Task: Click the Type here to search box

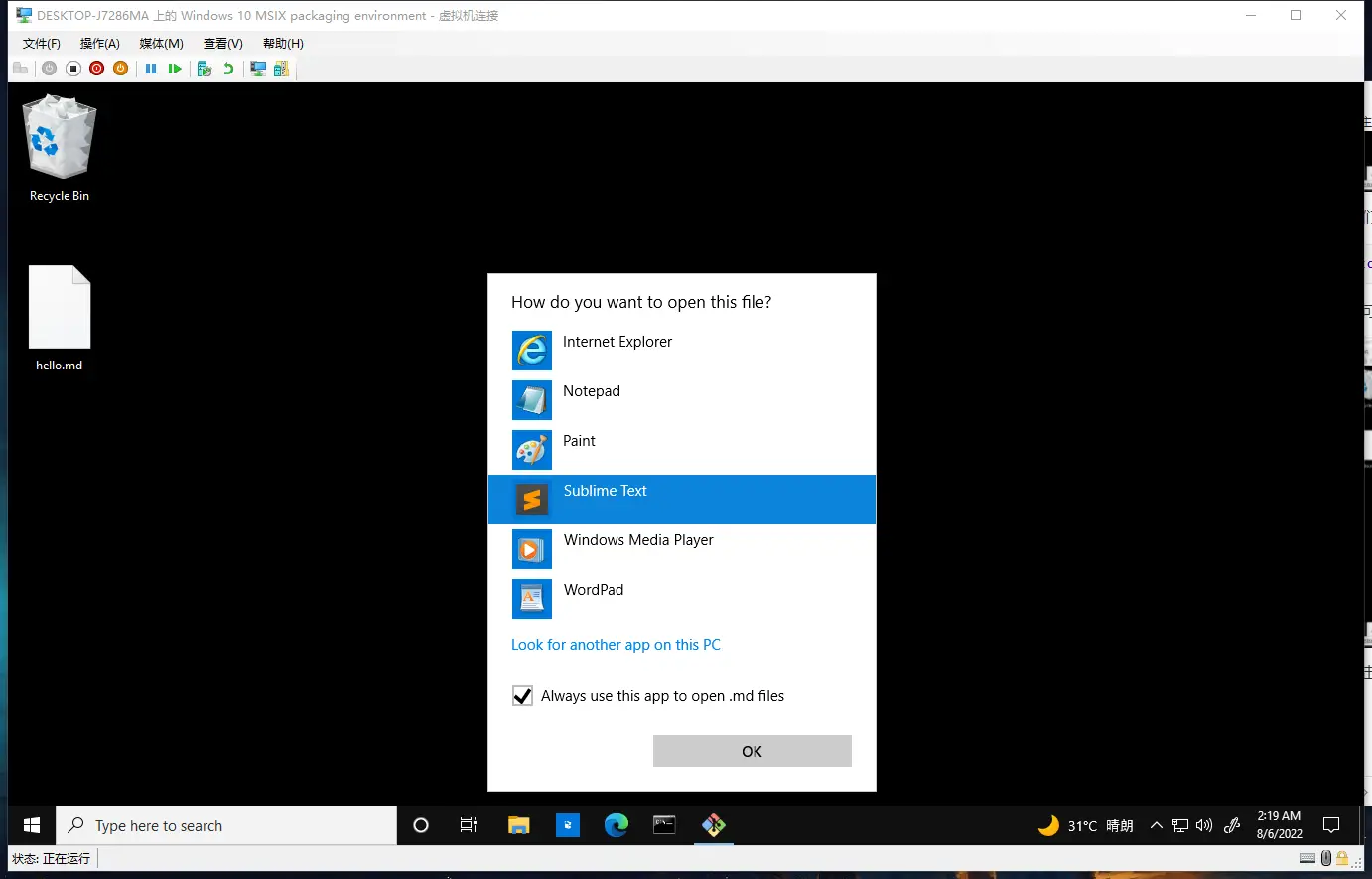Action: point(226,825)
